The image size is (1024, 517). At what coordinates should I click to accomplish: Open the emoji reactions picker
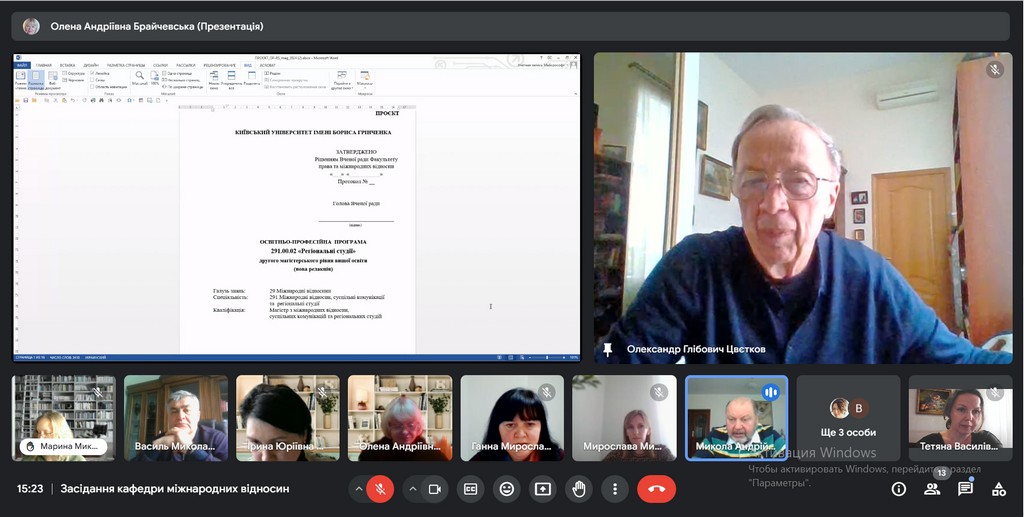(x=507, y=489)
